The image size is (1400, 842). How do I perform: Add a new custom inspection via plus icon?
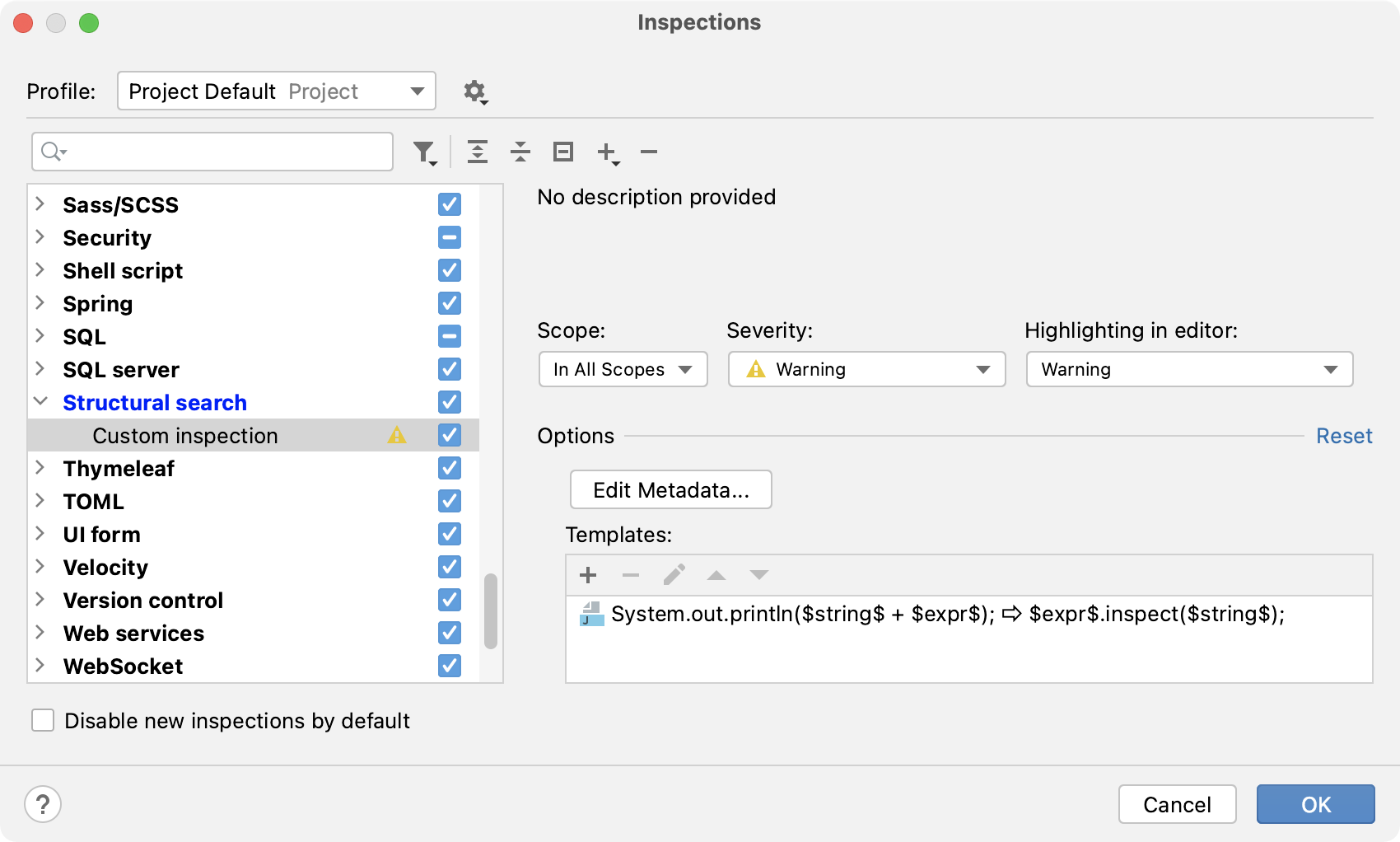pyautogui.click(x=607, y=152)
